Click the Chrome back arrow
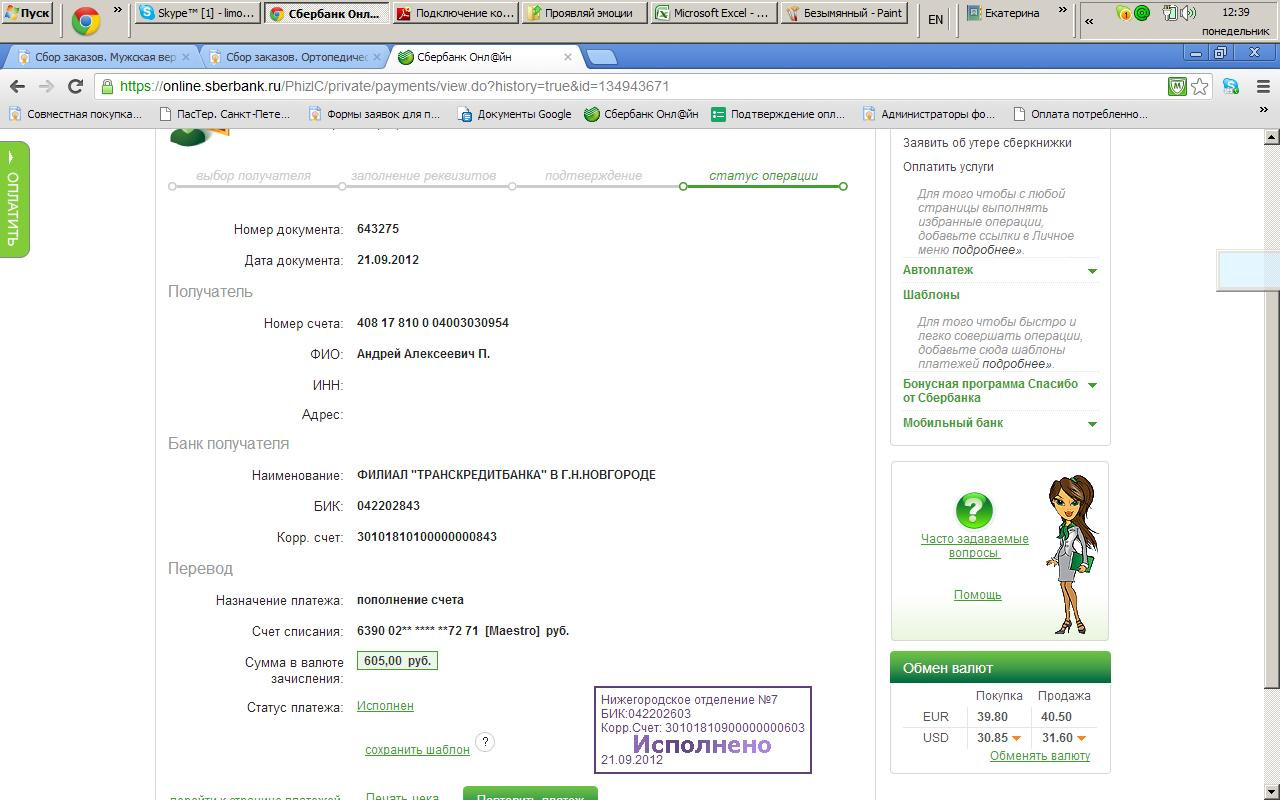1280x800 pixels. click(17, 86)
